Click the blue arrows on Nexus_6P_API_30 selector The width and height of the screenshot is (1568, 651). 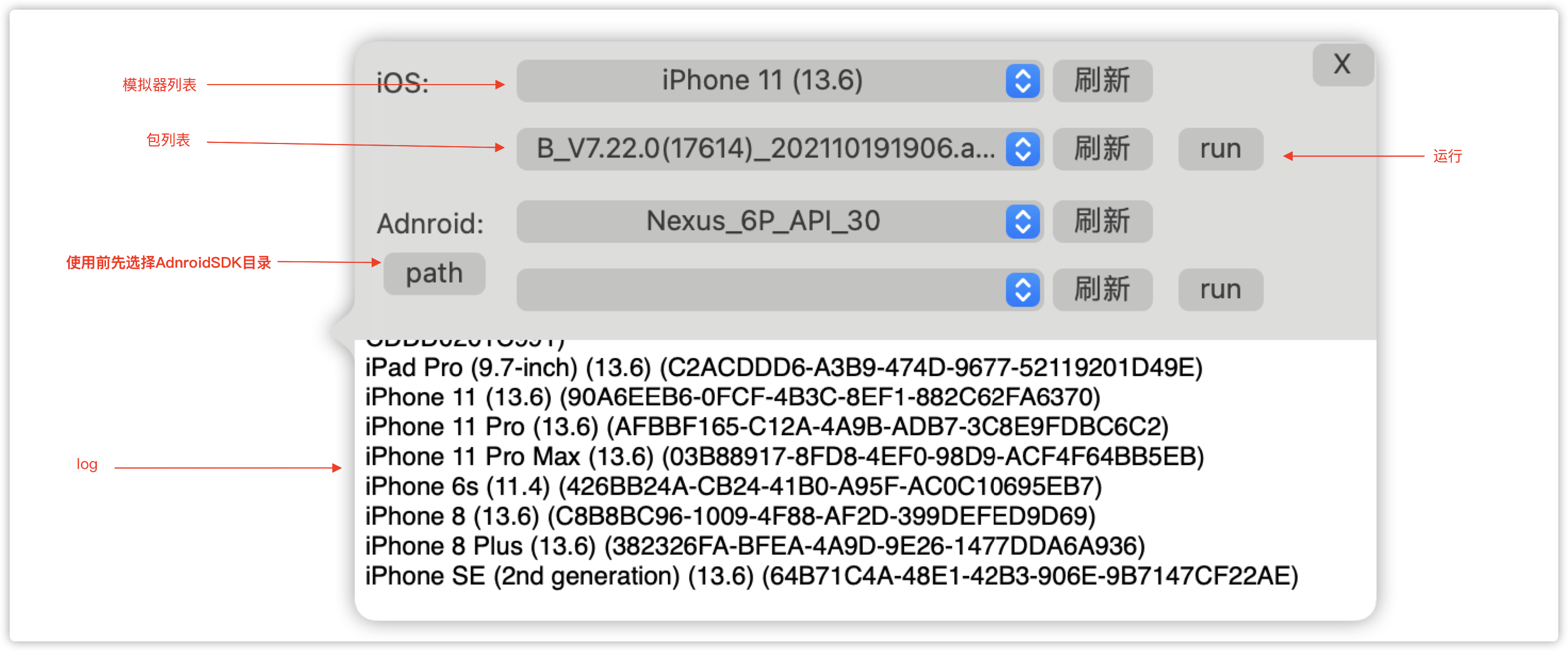coord(1023,222)
